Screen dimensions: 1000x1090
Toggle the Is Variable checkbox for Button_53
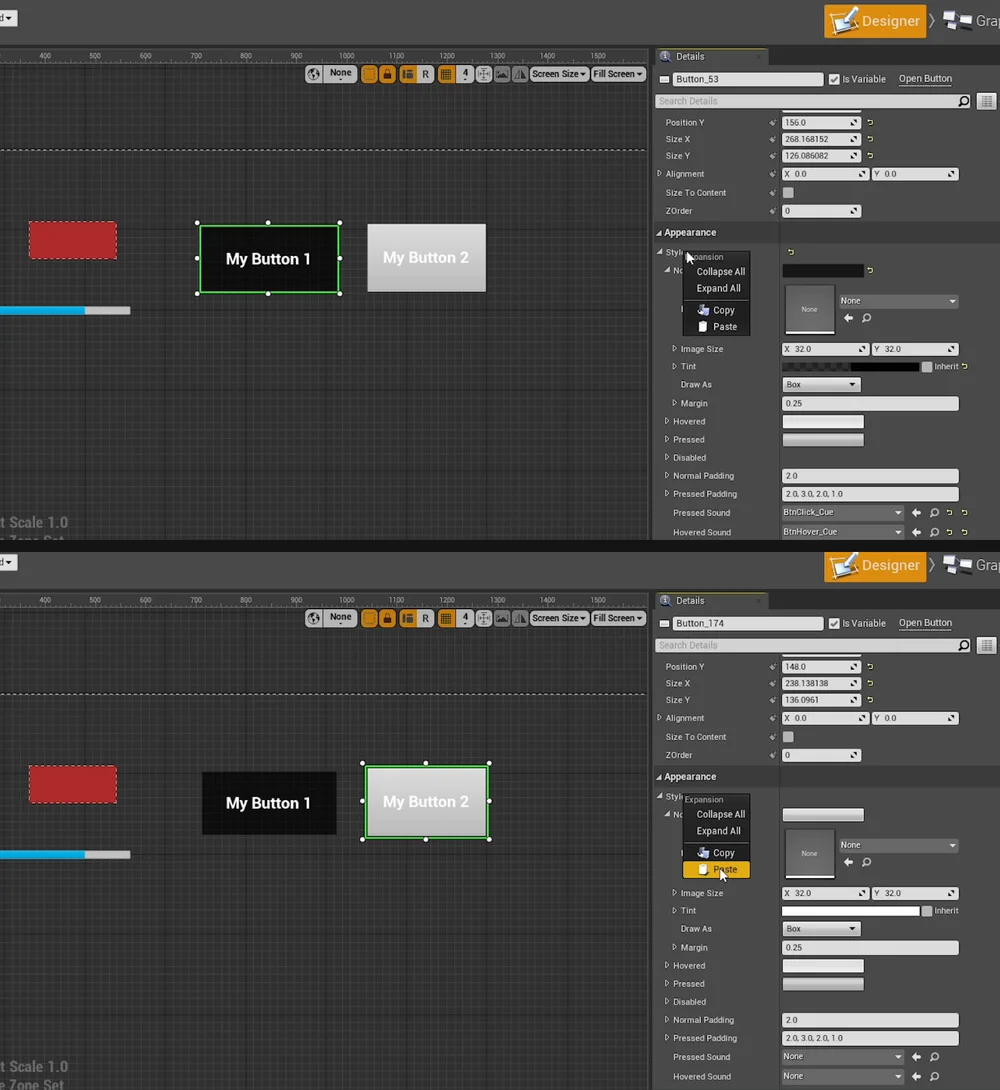coord(834,79)
